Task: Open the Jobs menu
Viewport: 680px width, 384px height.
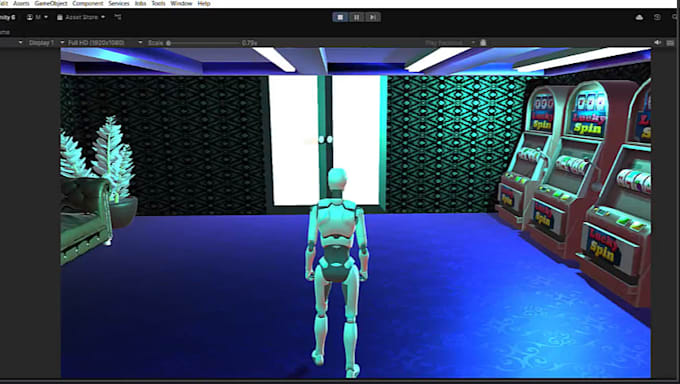Action: (141, 3)
